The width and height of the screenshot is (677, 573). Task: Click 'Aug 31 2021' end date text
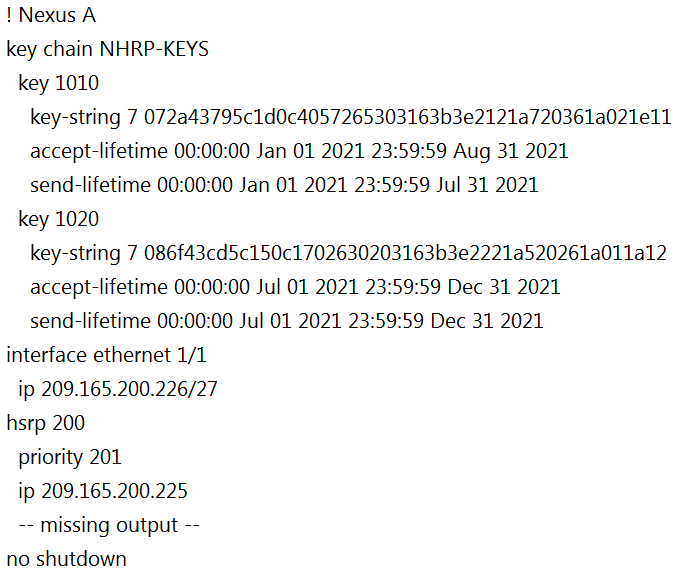pos(510,152)
